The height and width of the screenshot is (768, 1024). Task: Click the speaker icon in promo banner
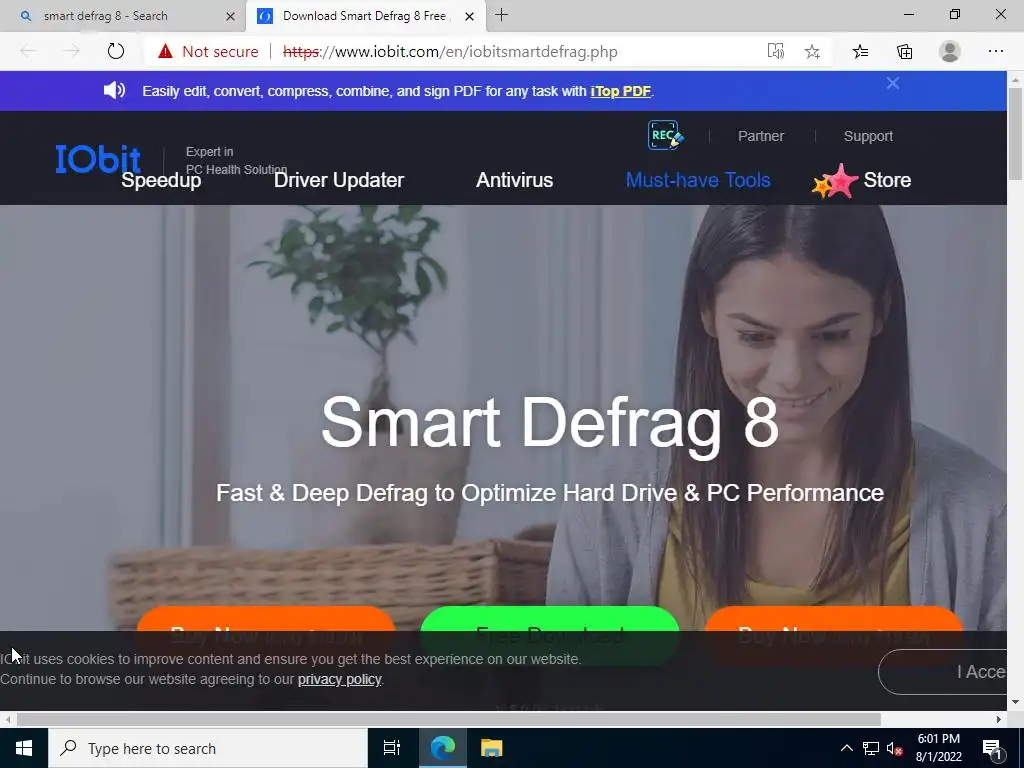pyautogui.click(x=114, y=90)
